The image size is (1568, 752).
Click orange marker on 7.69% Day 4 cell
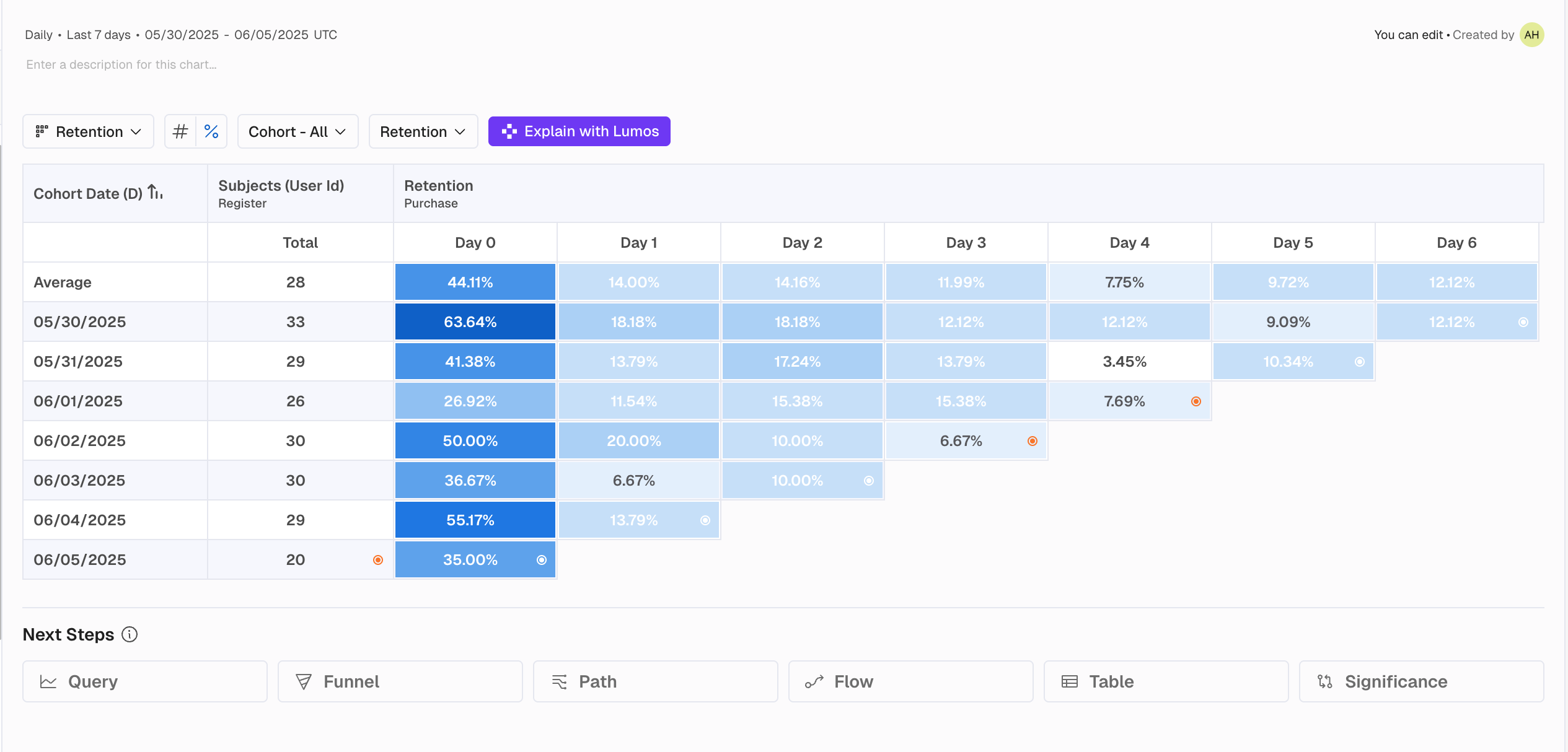click(x=1196, y=401)
